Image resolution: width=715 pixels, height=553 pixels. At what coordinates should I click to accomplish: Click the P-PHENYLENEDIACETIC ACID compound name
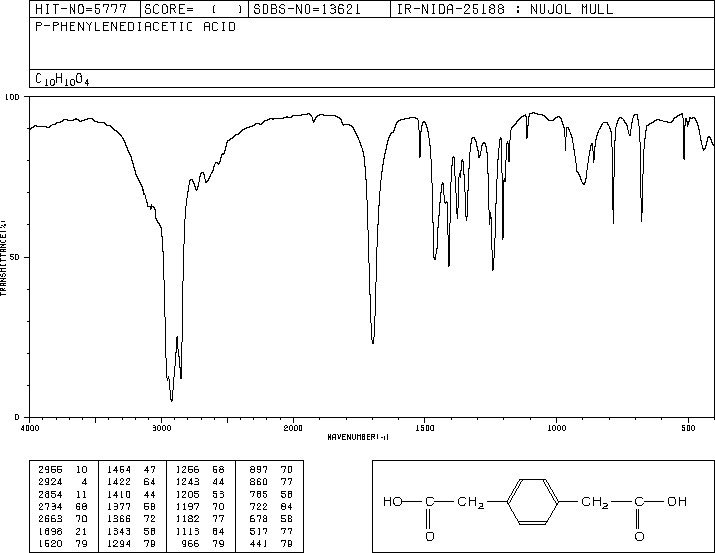[135, 27]
